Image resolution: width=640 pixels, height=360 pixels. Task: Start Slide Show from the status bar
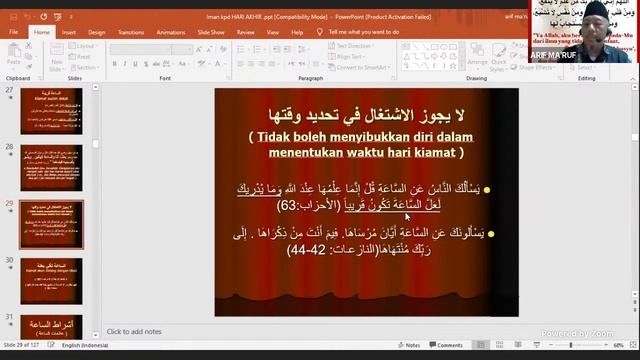click(x=537, y=345)
